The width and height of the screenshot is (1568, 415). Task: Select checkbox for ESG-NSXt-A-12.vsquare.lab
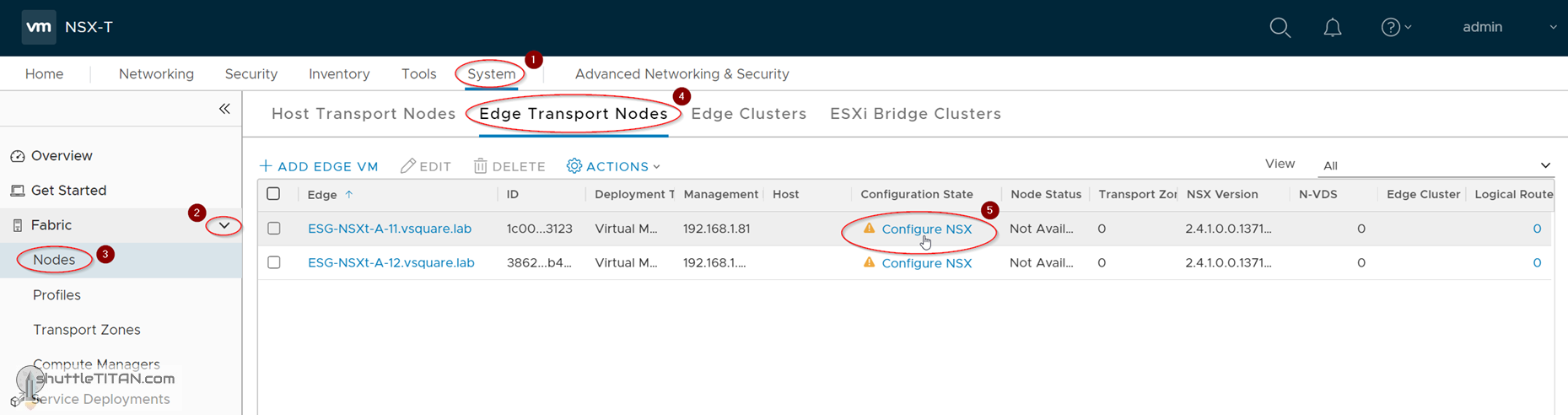[273, 263]
